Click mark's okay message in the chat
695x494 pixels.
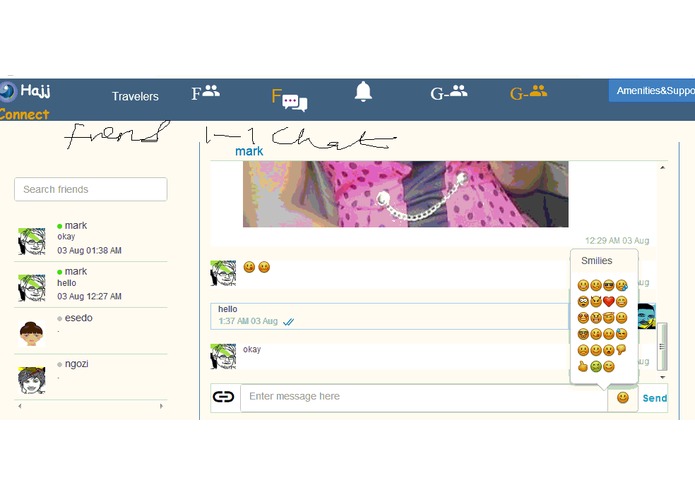click(252, 349)
